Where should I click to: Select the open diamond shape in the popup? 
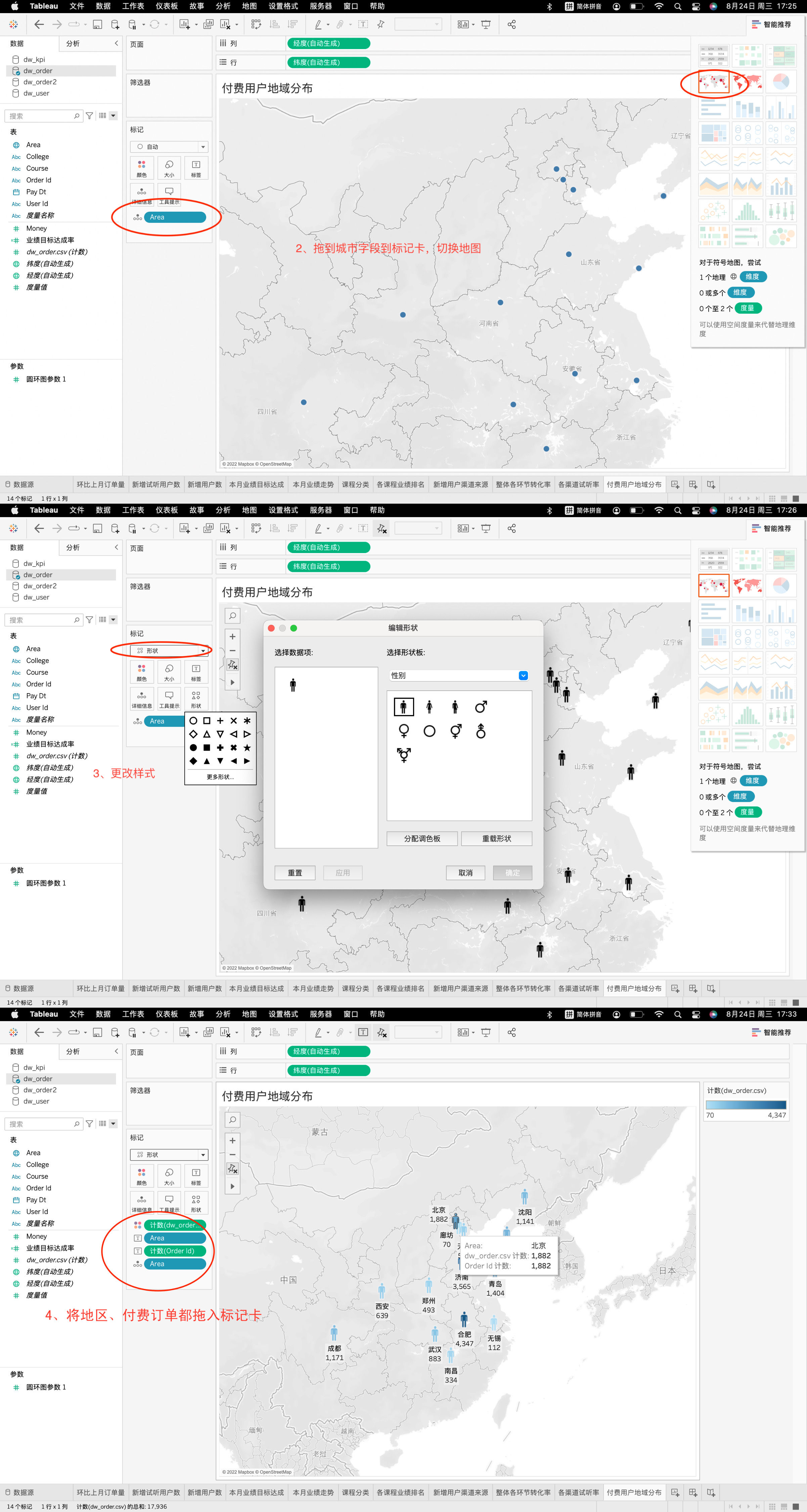(193, 734)
